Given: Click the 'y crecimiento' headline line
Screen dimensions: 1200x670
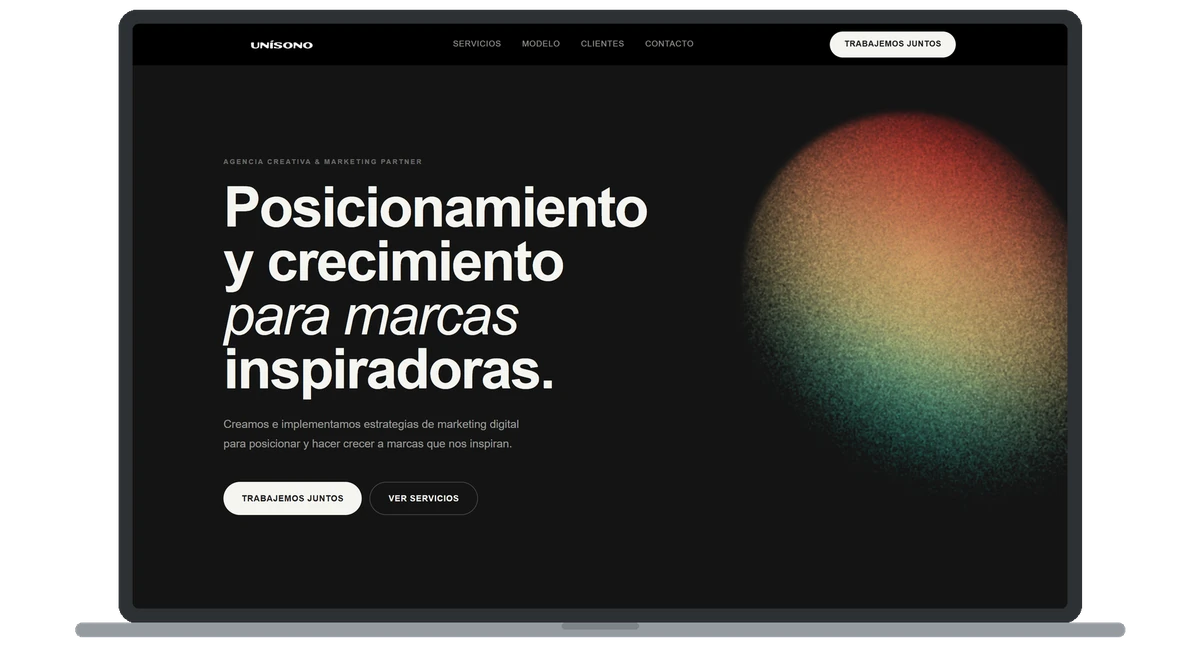Looking at the screenshot, I should [x=394, y=263].
